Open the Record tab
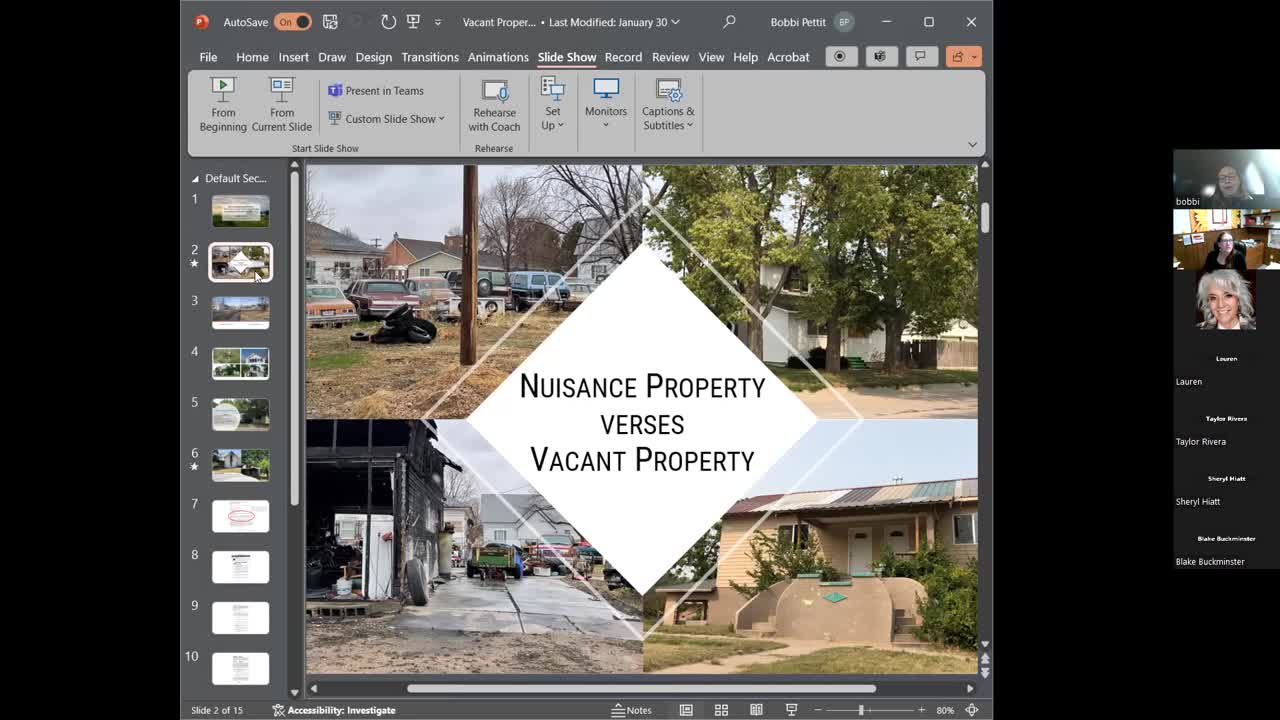The image size is (1280, 720). 623,57
